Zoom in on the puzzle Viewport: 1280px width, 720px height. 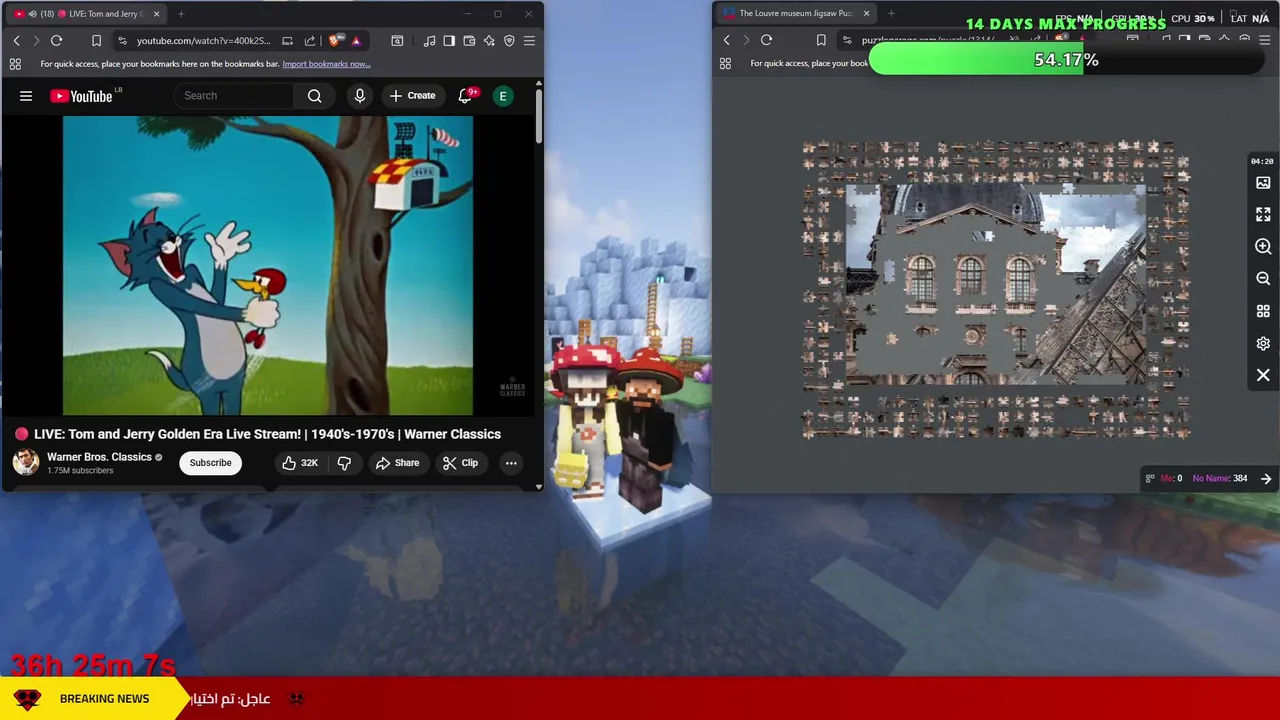(x=1263, y=247)
